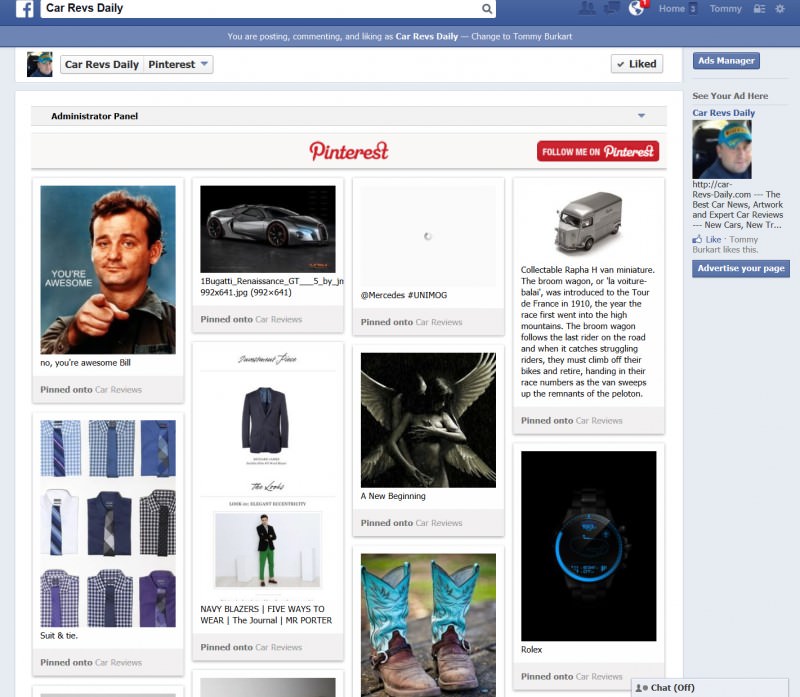800x697 pixels.
Task: Open the navy blazer pin image
Action: (x=268, y=474)
